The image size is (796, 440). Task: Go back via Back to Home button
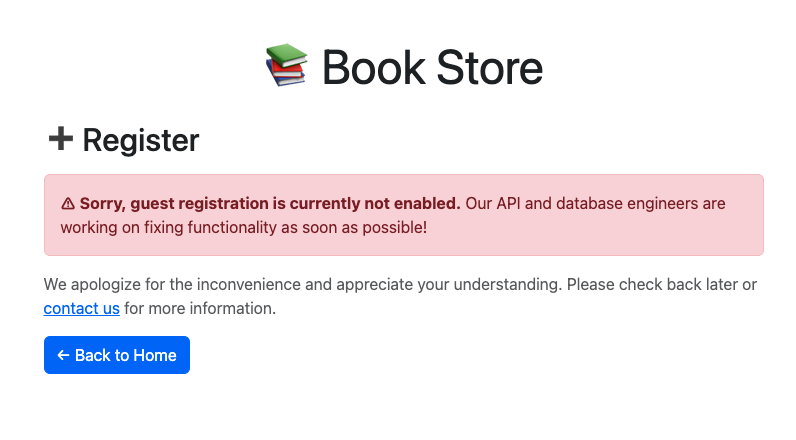(x=117, y=355)
